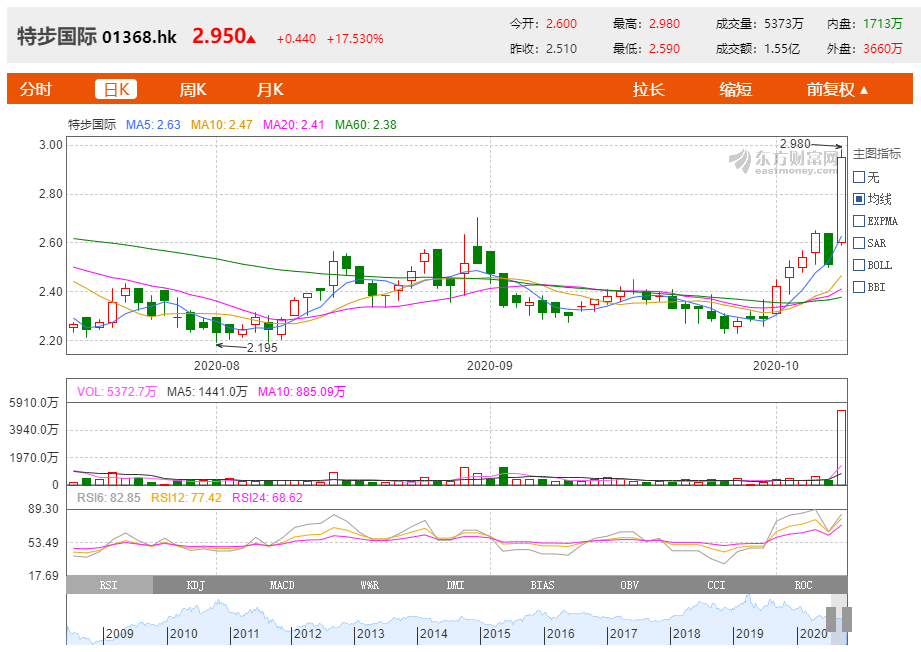Switch to the ROC indicator tab

tap(803, 585)
